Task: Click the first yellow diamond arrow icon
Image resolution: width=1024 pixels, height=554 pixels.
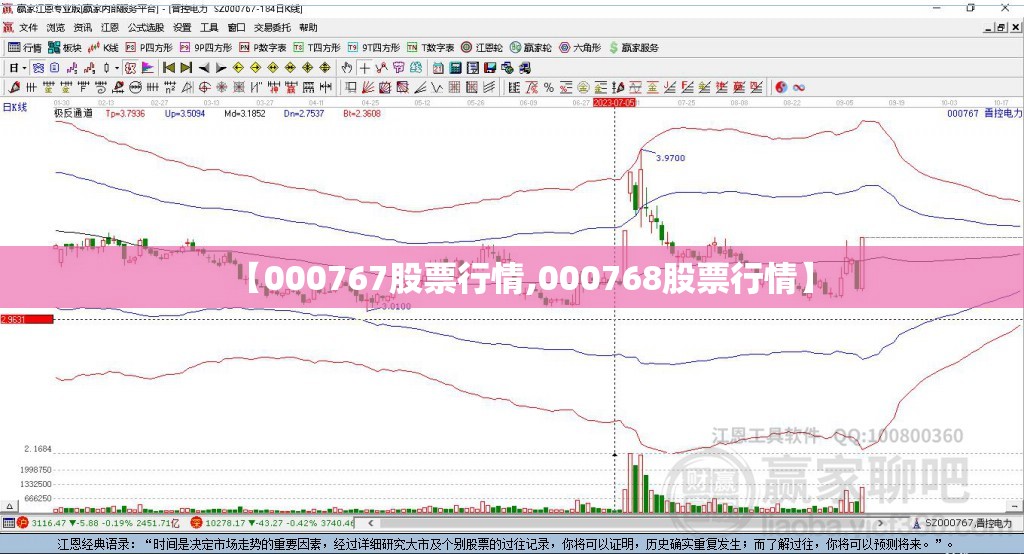Action: tap(238, 68)
